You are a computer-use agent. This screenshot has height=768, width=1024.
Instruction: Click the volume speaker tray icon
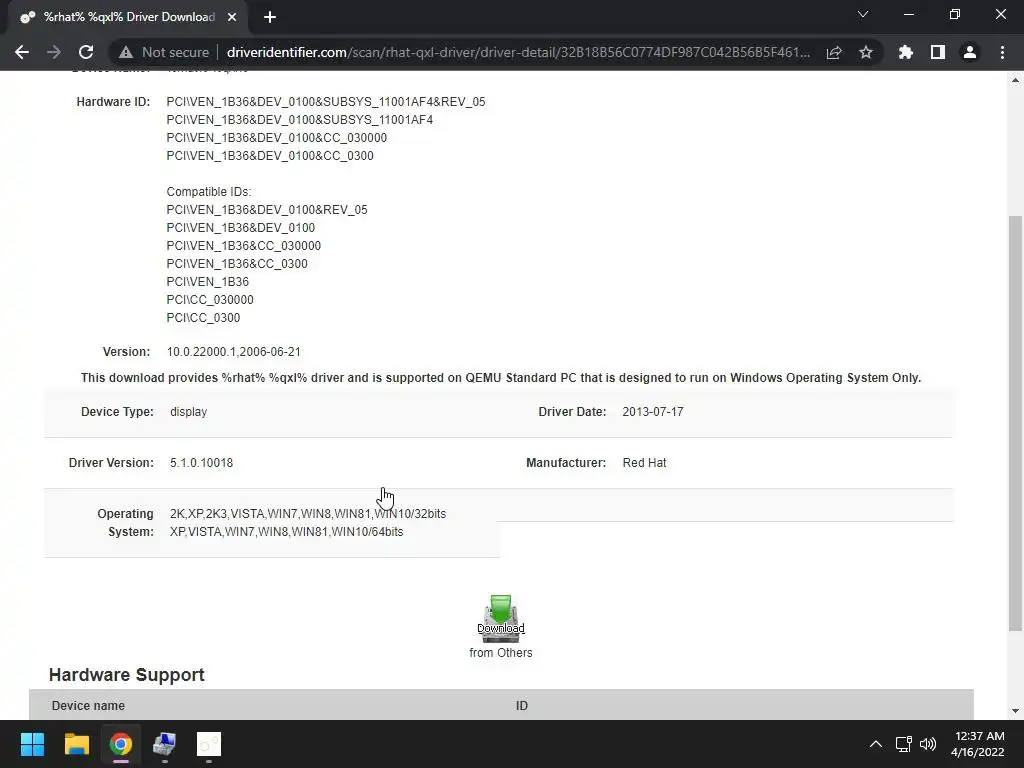point(927,744)
